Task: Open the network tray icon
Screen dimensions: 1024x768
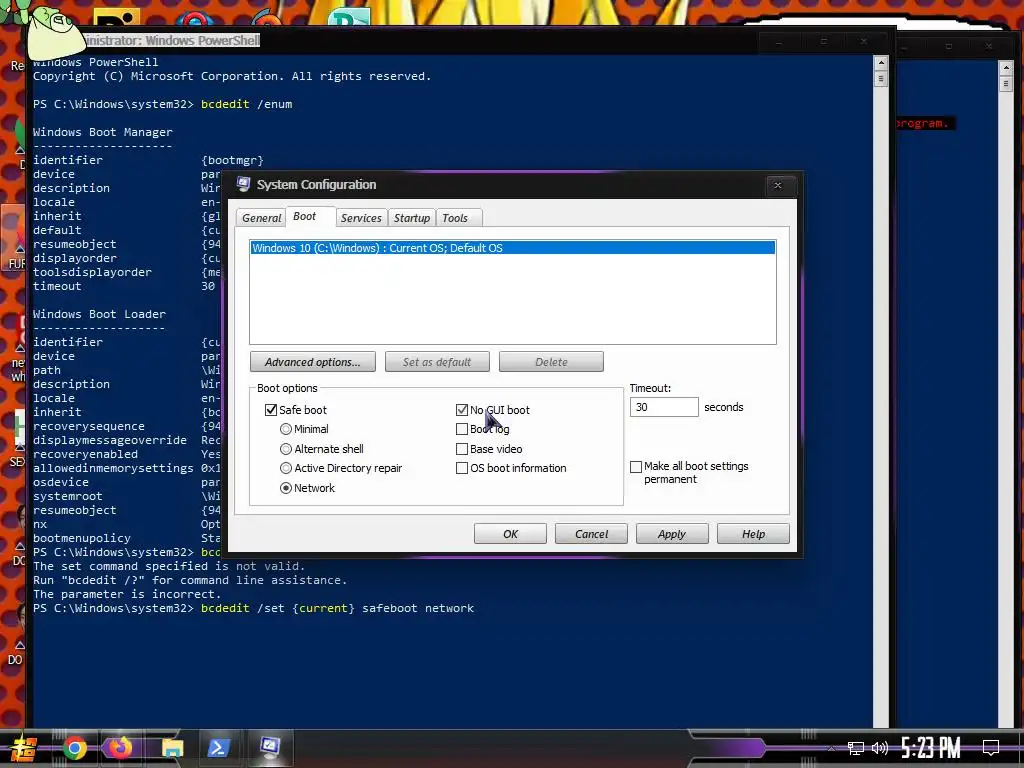Action: (856, 748)
